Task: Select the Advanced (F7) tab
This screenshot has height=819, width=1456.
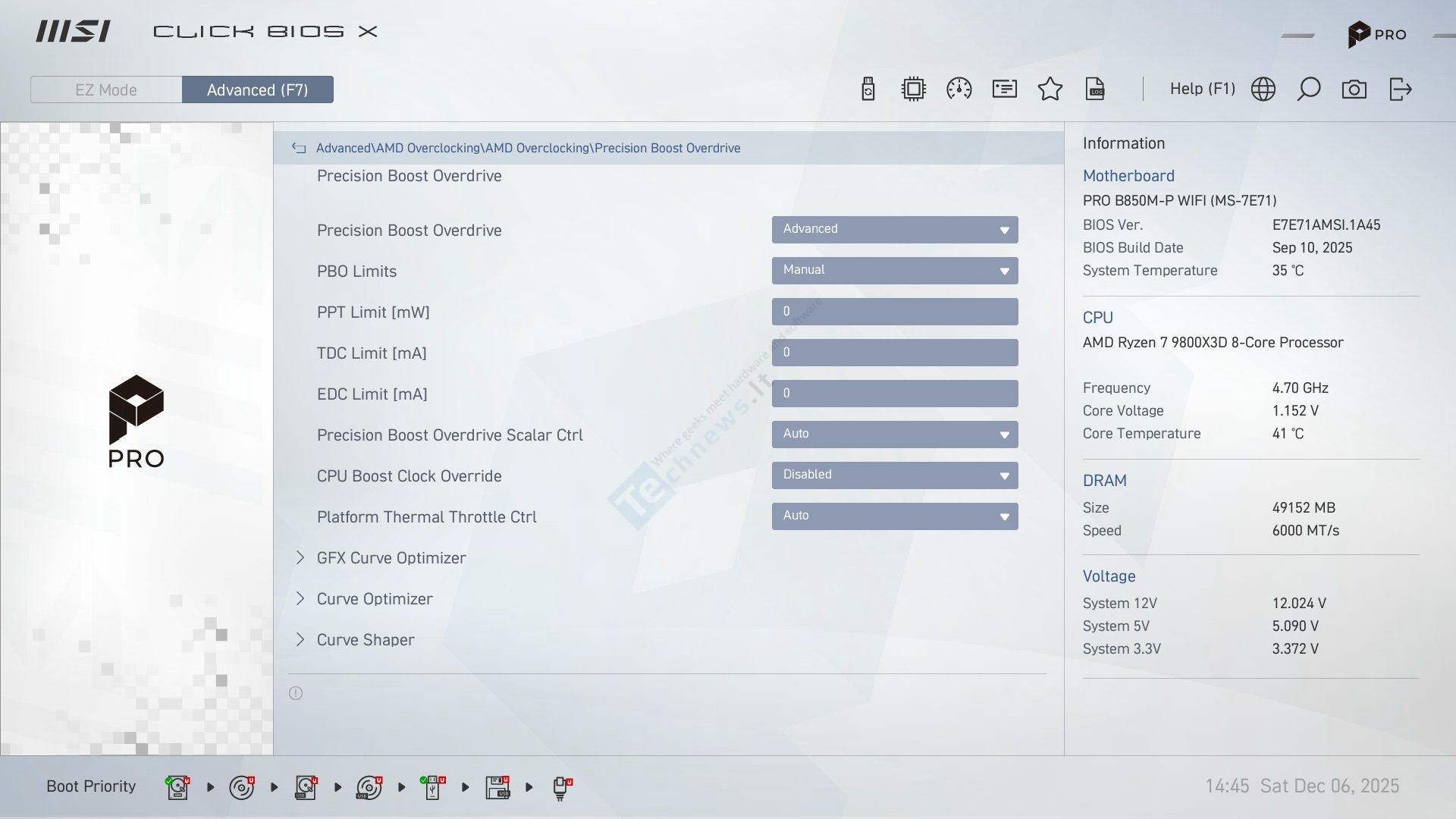Action: [258, 89]
